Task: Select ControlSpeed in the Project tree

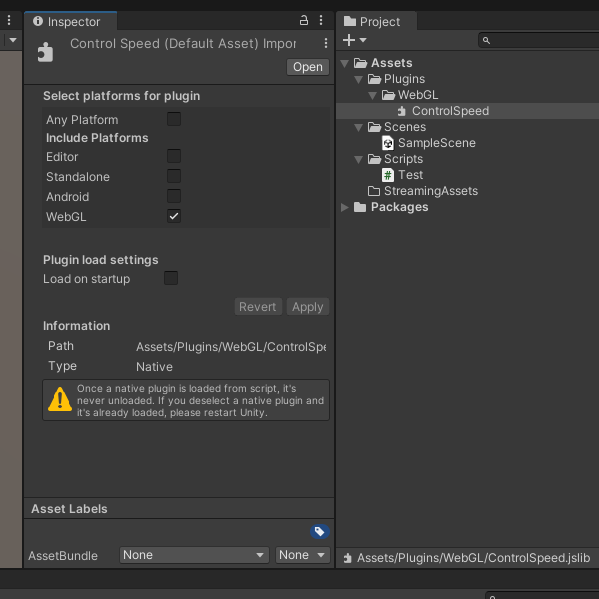Action: click(x=450, y=111)
